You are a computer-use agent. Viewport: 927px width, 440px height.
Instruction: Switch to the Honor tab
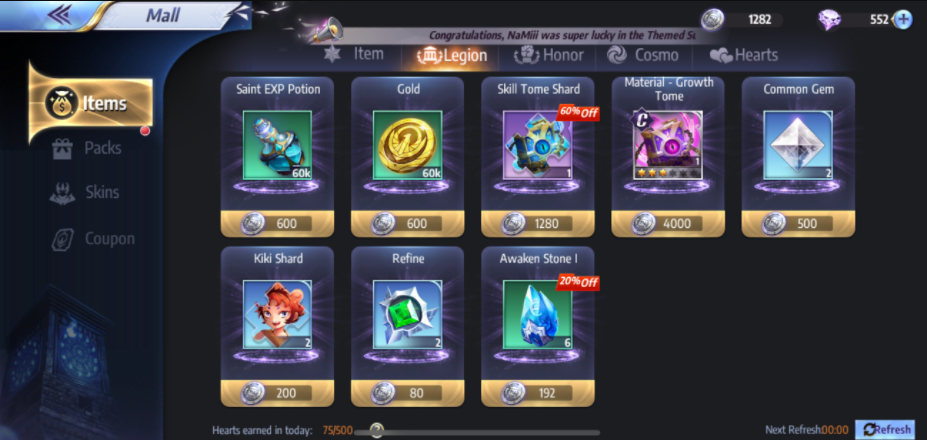click(549, 55)
